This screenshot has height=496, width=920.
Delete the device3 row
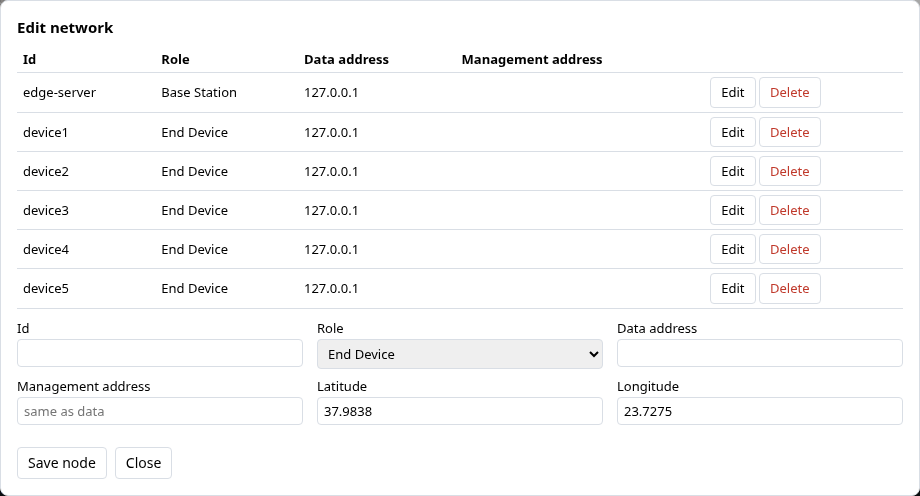[x=789, y=210]
